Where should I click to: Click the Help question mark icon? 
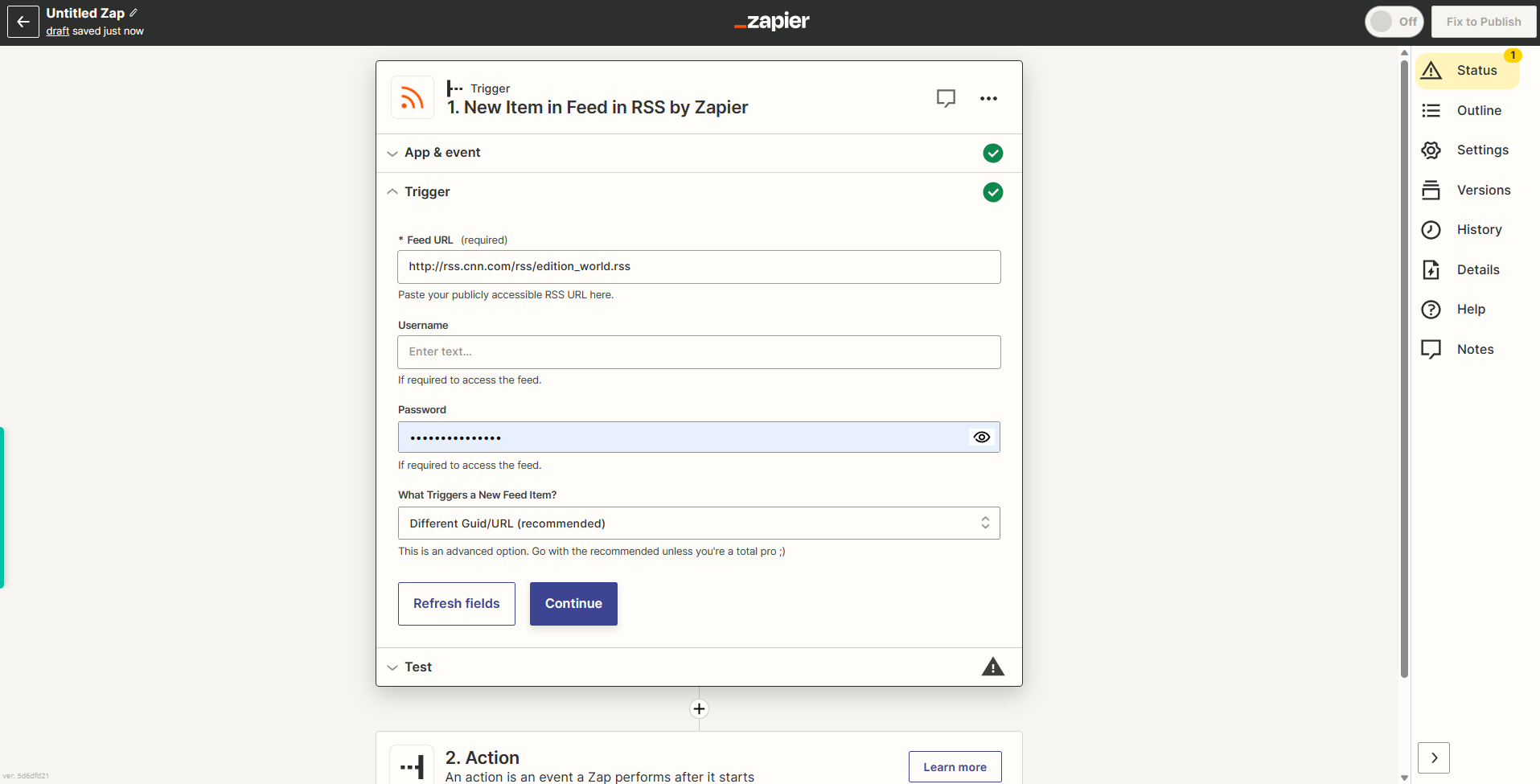click(x=1431, y=310)
